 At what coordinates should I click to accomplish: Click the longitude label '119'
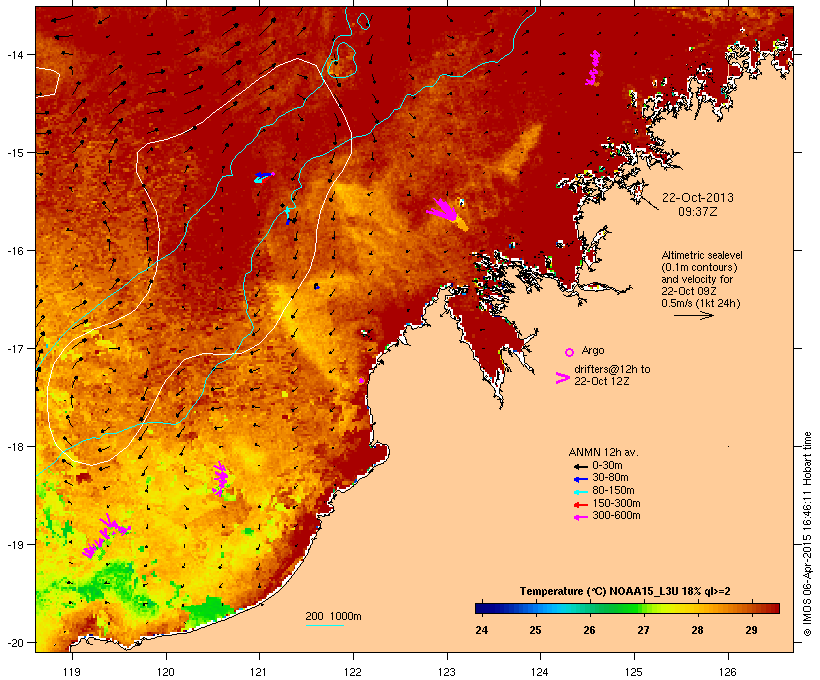[72, 672]
